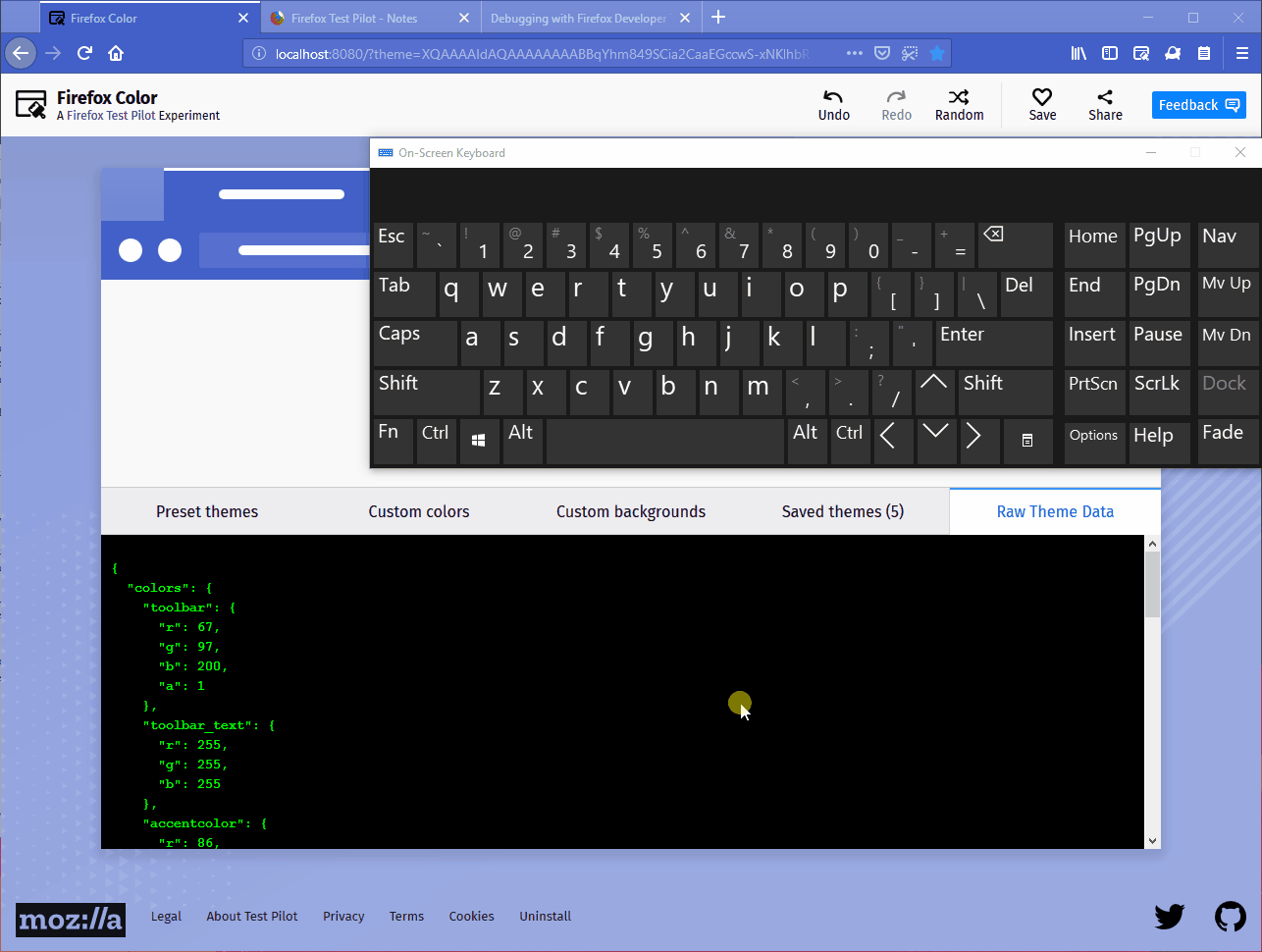
Task: Click the Redo arrow icon
Action: pos(896,96)
